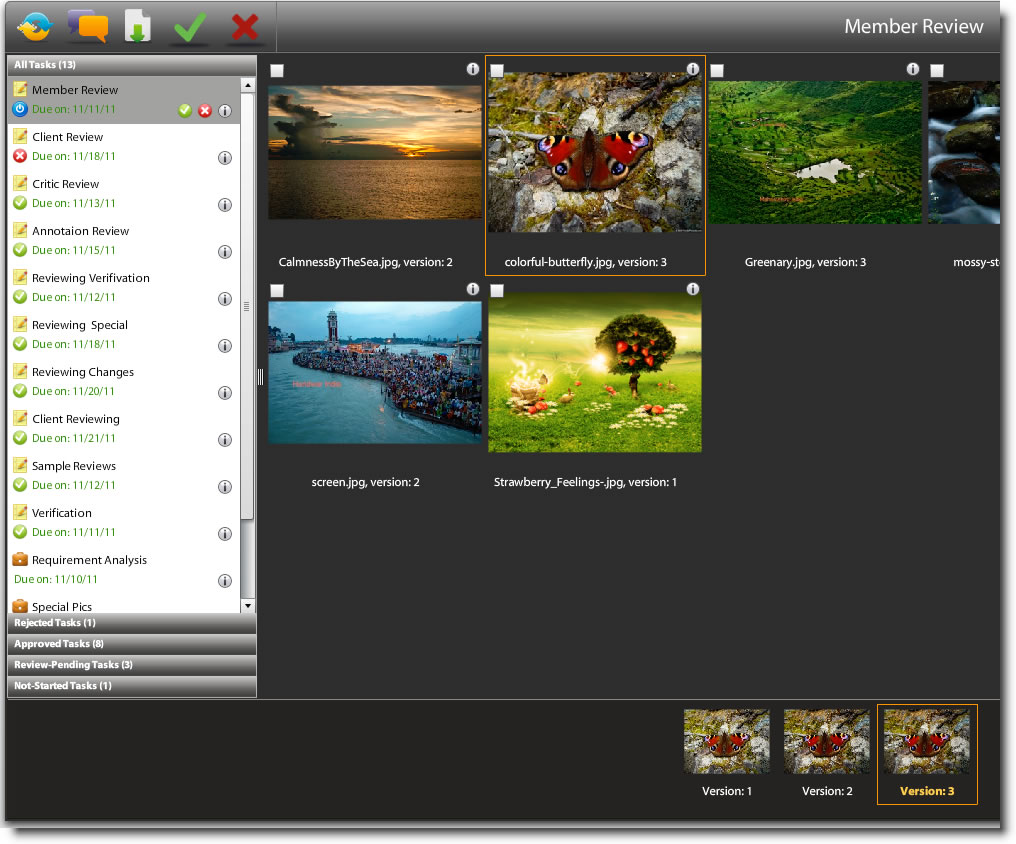Image resolution: width=1016 pixels, height=844 pixels.
Task: Open the comments chat bubble icon
Action: tap(88, 26)
